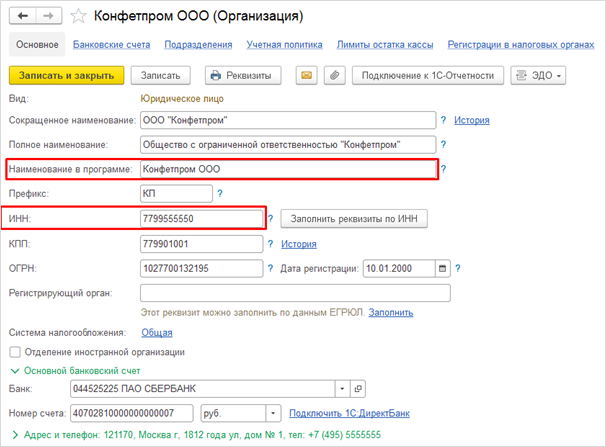Open the currency dropdown showing руб.
Screen dimensions: 606x447
point(272,413)
